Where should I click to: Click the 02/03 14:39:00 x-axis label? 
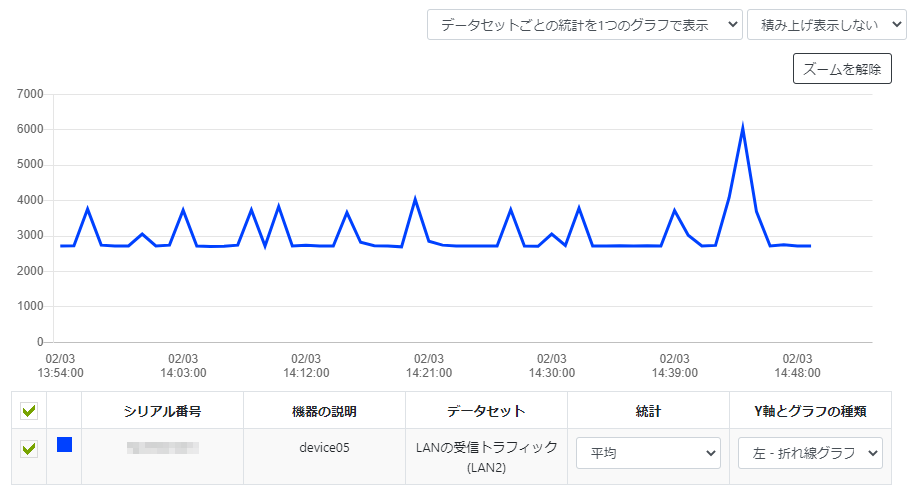coord(674,366)
